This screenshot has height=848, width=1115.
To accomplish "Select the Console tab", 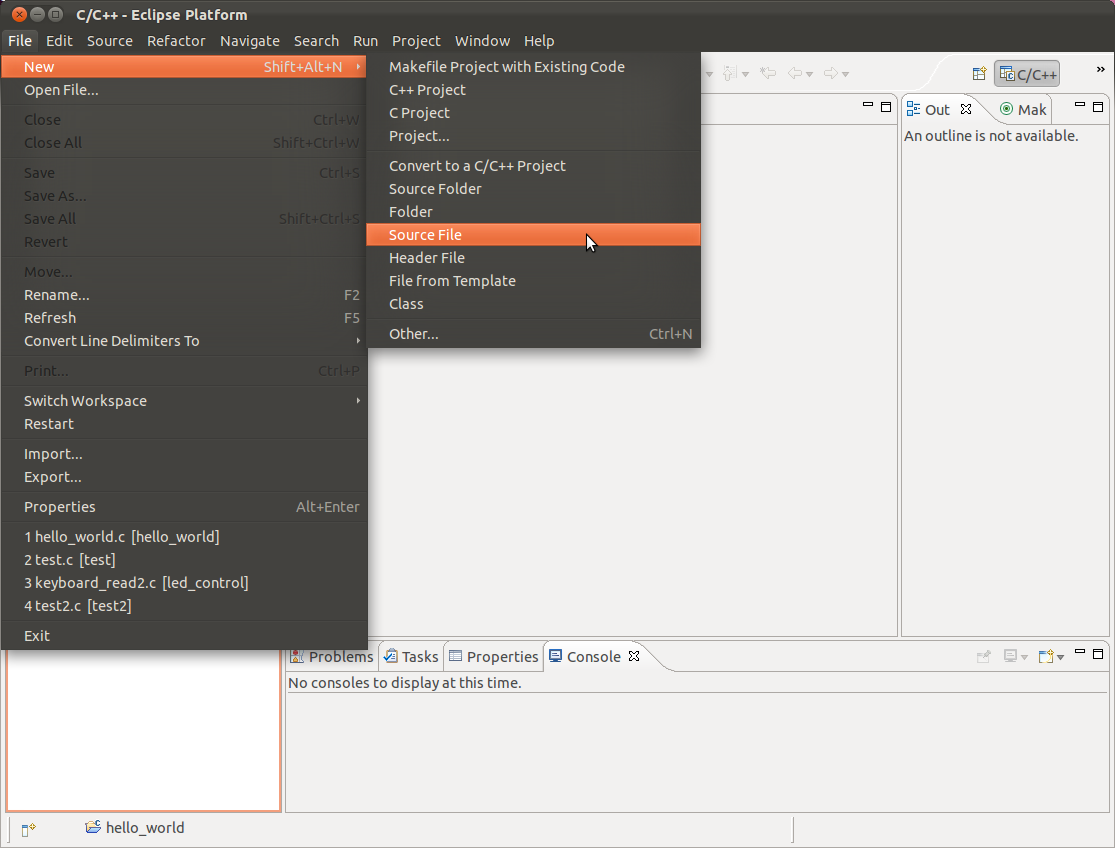I will (x=585, y=656).
